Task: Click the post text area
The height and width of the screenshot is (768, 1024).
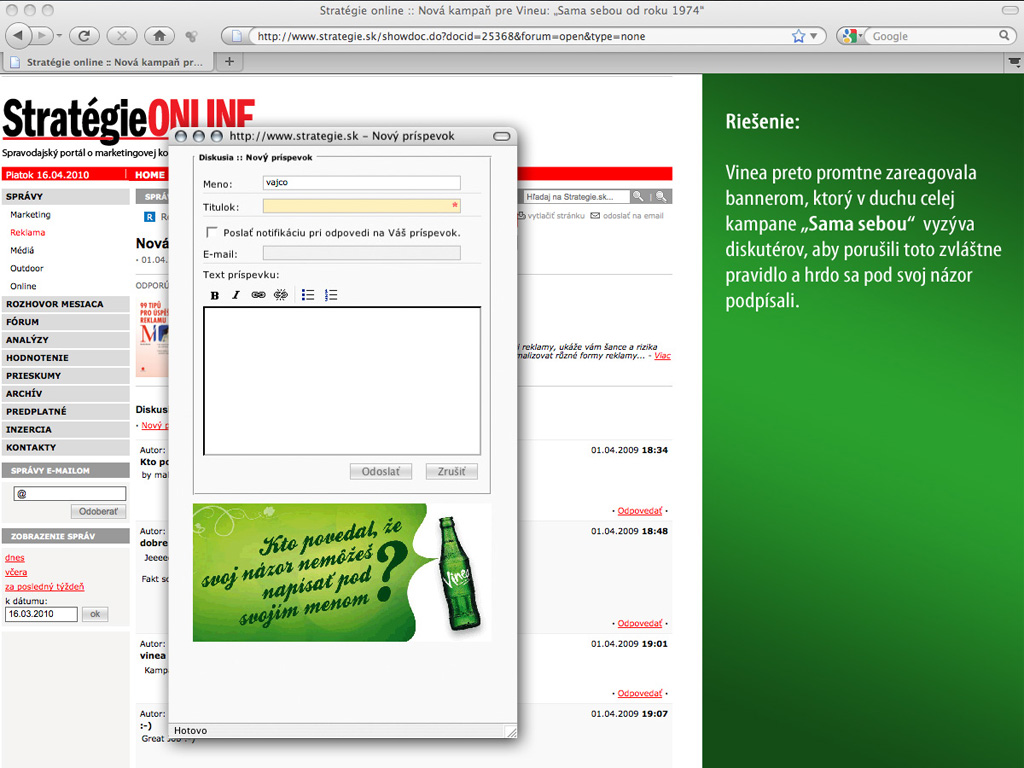Action: [342, 381]
